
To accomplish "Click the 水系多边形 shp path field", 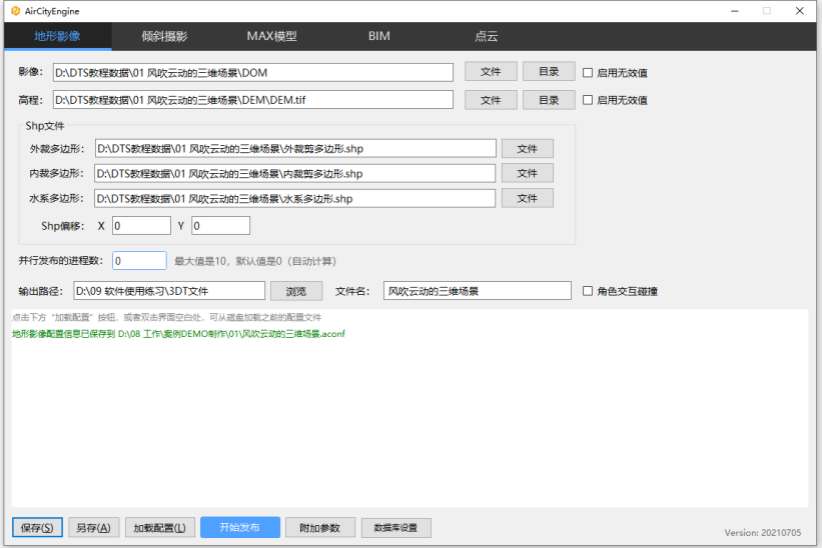I will click(295, 198).
